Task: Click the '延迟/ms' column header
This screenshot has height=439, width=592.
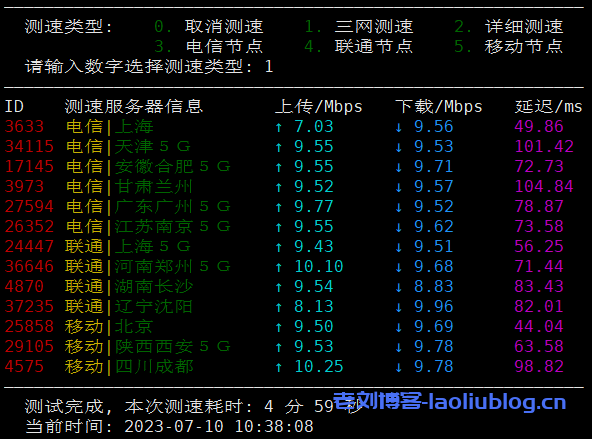Action: pyautogui.click(x=549, y=106)
